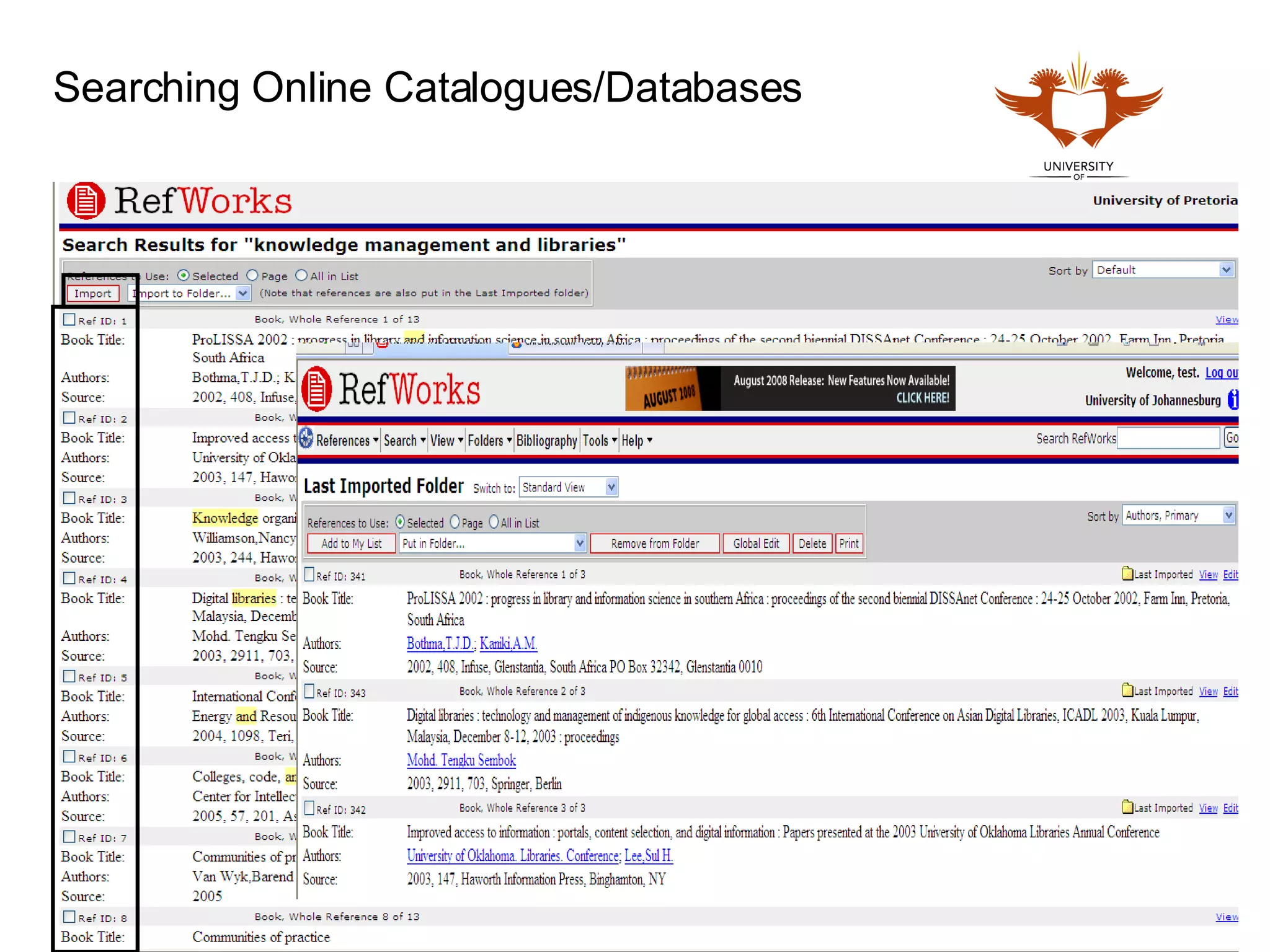Click the Last Imported folder icon for Ref ID 341
The height and width of the screenshot is (952, 1270).
(1127, 573)
